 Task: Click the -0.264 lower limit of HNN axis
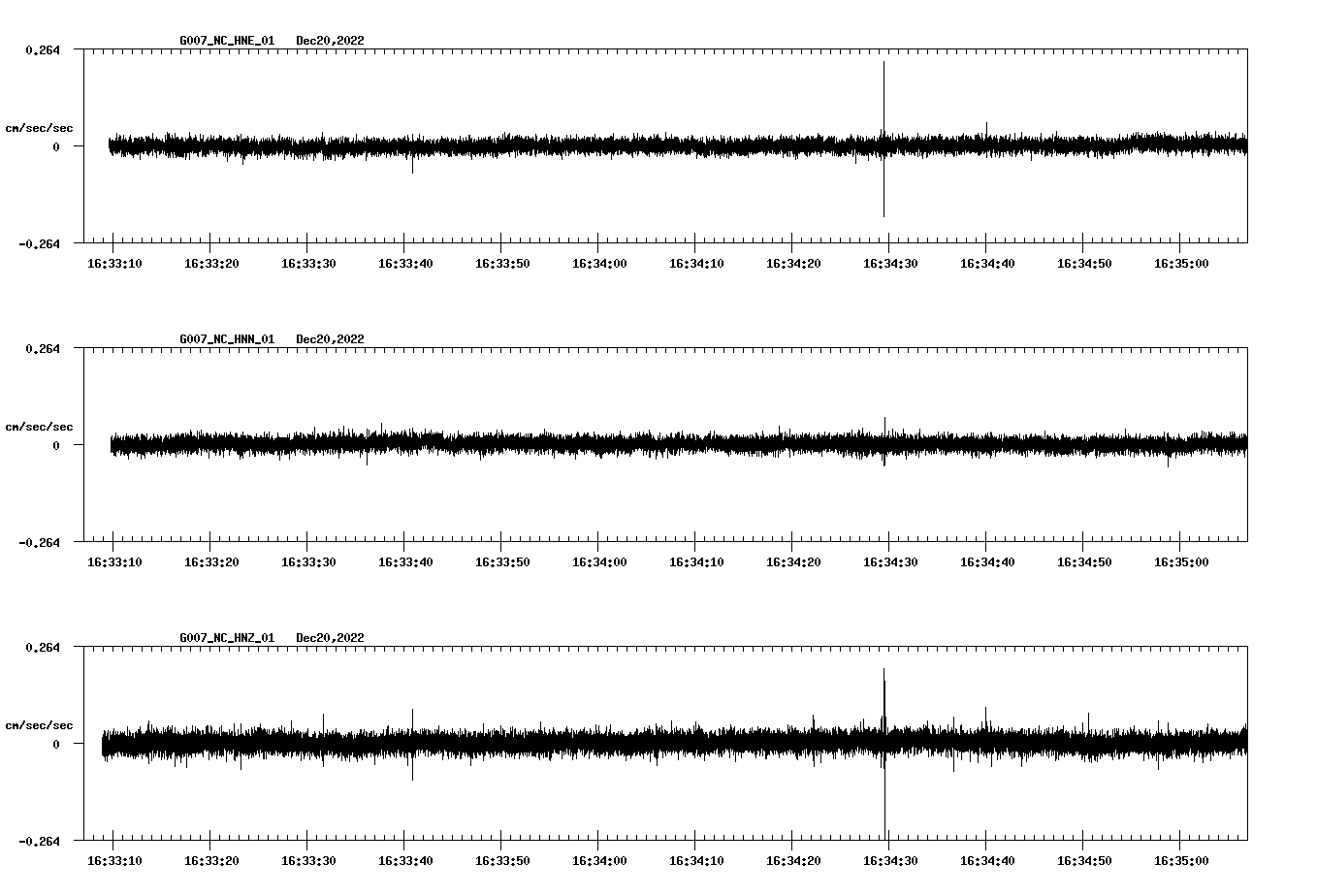point(39,543)
